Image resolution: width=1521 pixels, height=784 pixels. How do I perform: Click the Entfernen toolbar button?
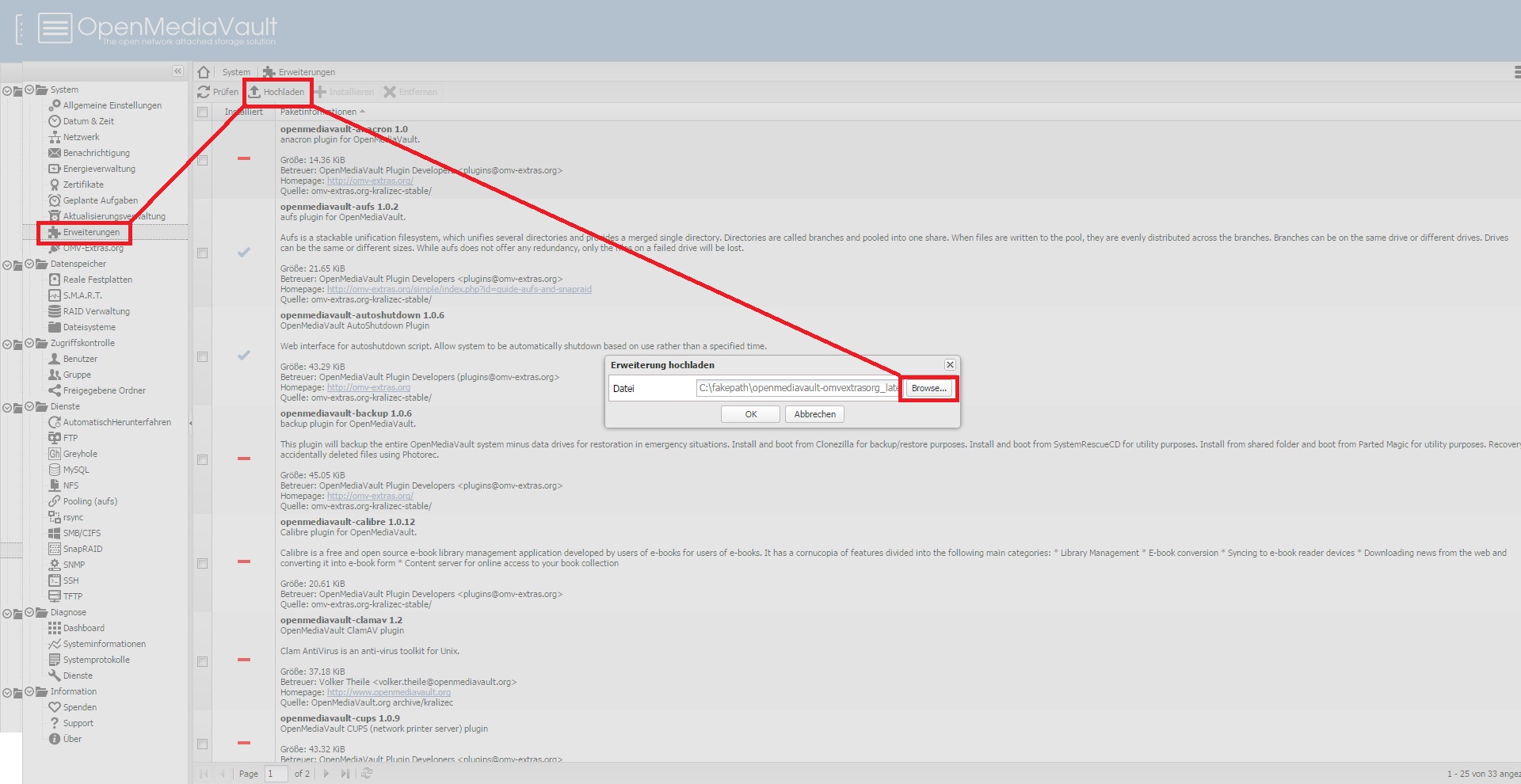coord(410,92)
